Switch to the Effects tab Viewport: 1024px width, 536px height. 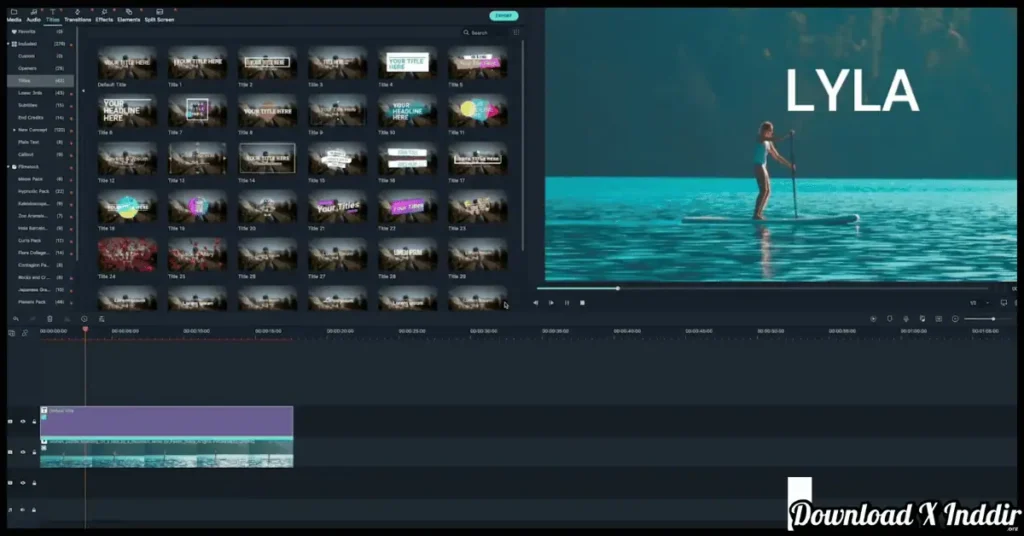point(104,16)
